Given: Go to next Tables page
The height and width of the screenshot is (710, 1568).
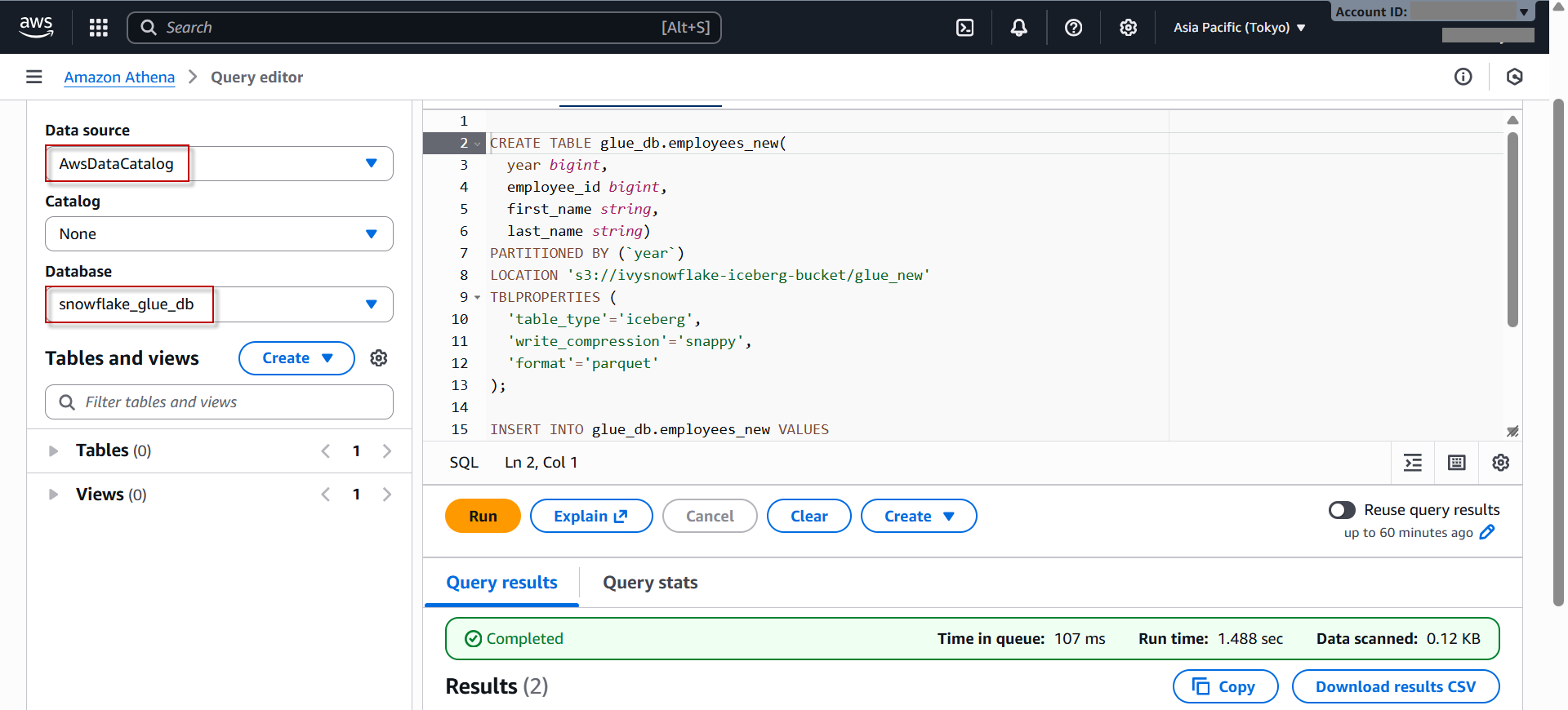Looking at the screenshot, I should [387, 450].
